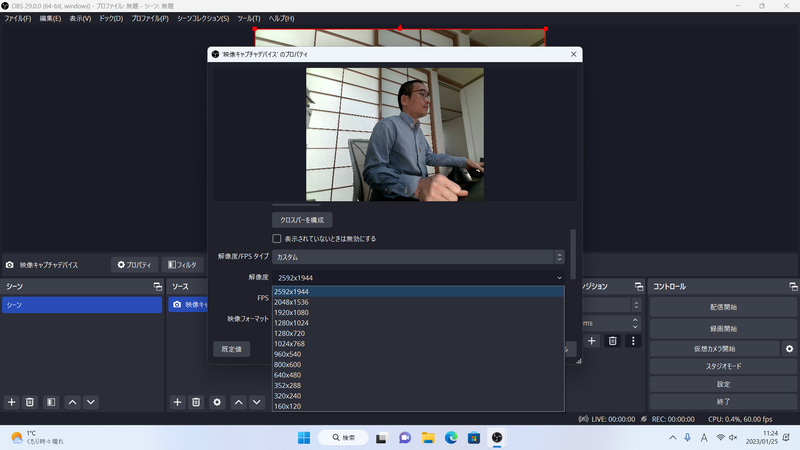Open Task View from taskbar
This screenshot has width=800, height=450.
381,438
